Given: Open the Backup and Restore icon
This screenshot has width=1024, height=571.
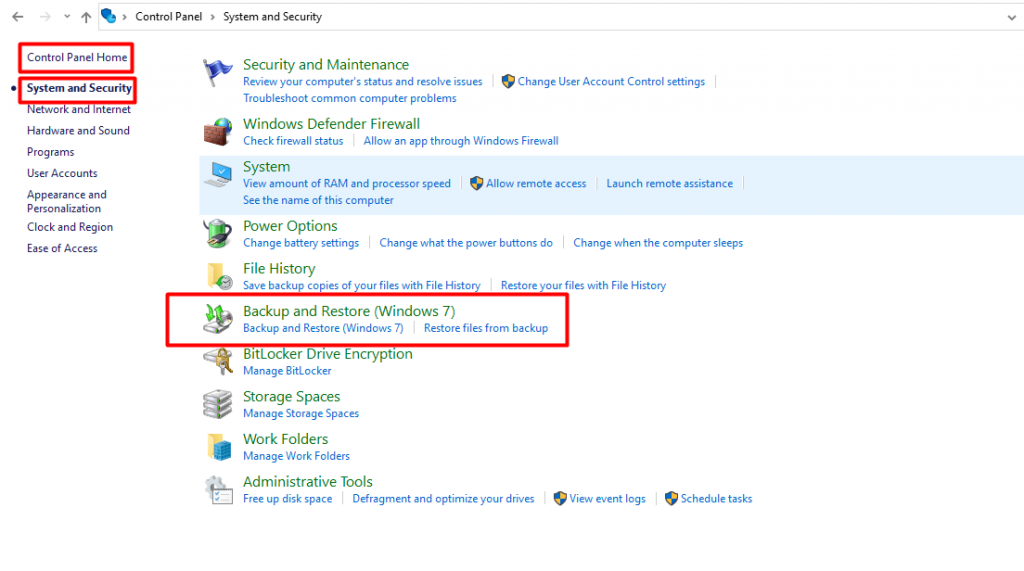Looking at the screenshot, I should coord(218,319).
